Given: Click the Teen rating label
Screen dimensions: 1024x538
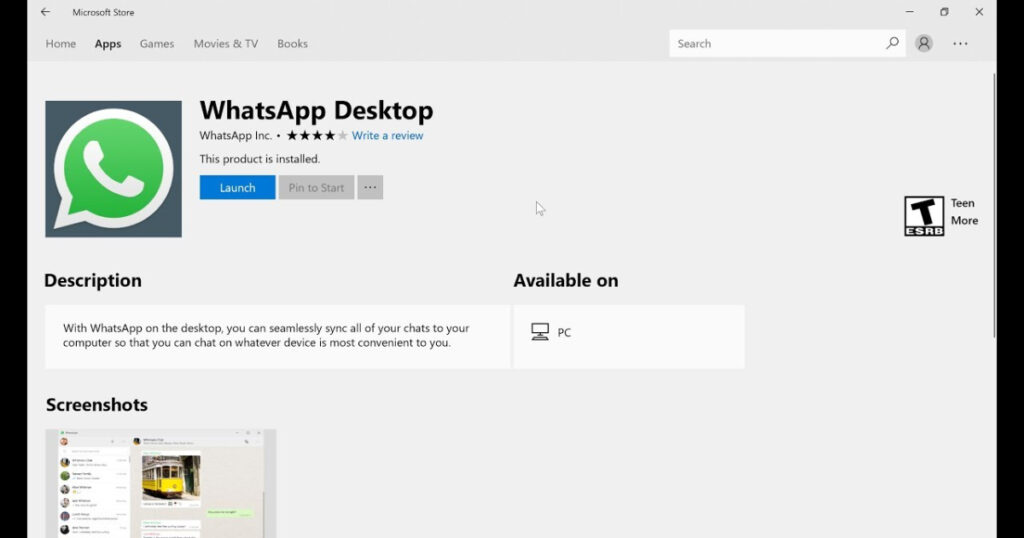Looking at the screenshot, I should pyautogui.click(x=963, y=203).
